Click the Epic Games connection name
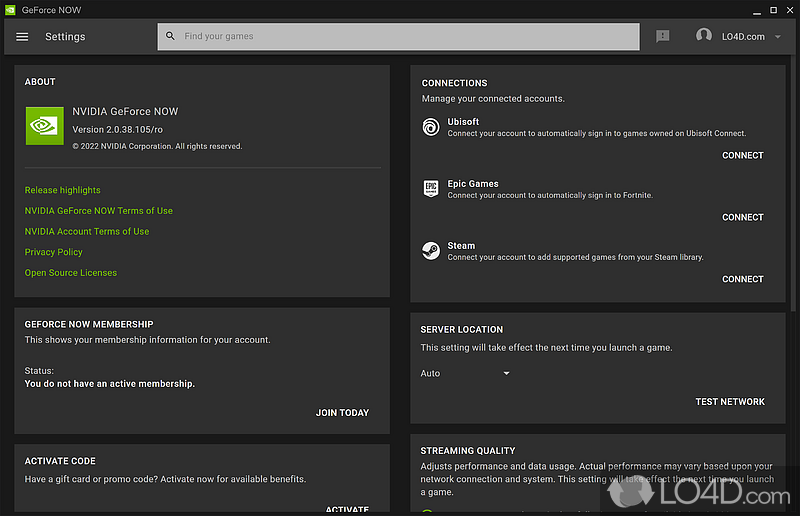The height and width of the screenshot is (516, 800). pos(472,184)
